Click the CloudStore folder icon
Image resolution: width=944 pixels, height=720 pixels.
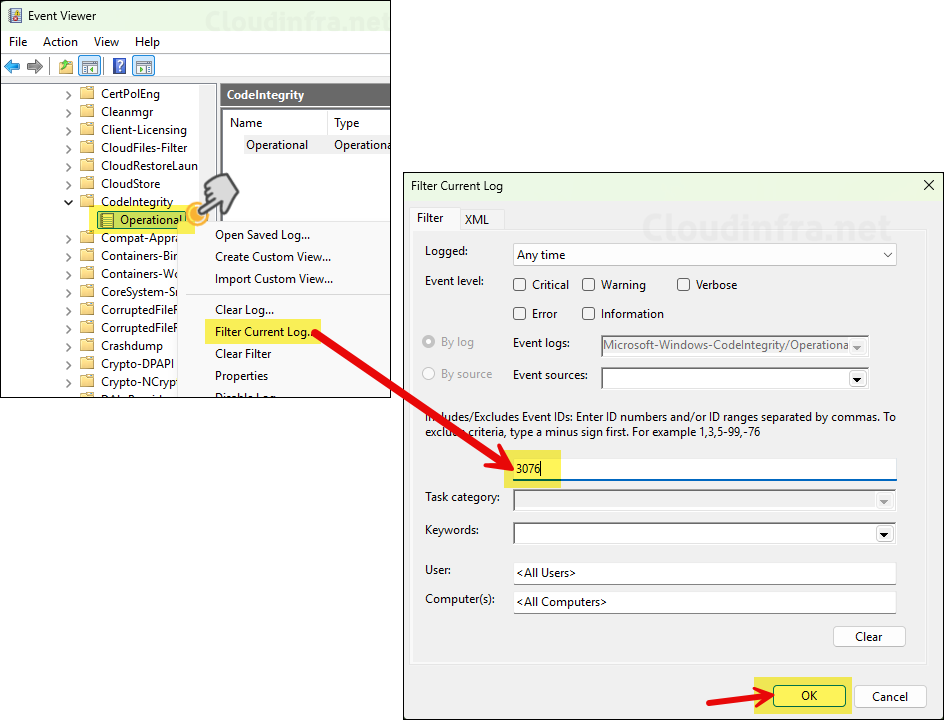pos(88,184)
